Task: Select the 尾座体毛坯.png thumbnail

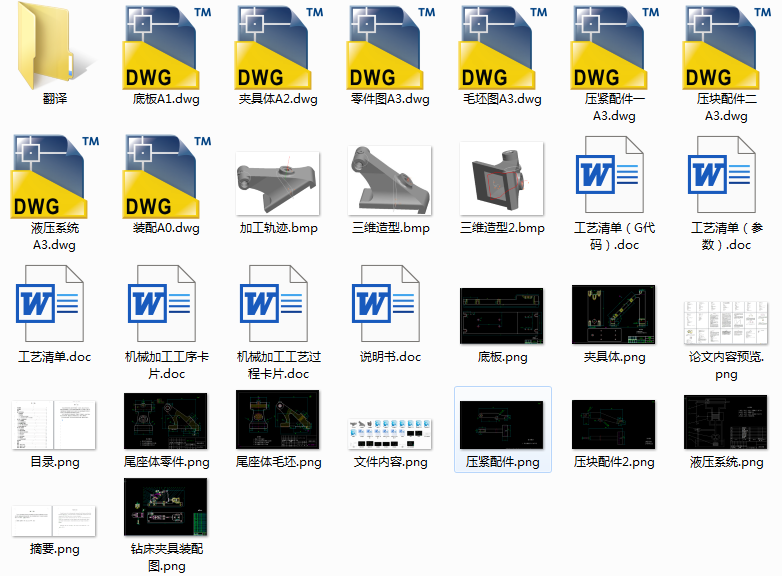Action: [x=278, y=420]
